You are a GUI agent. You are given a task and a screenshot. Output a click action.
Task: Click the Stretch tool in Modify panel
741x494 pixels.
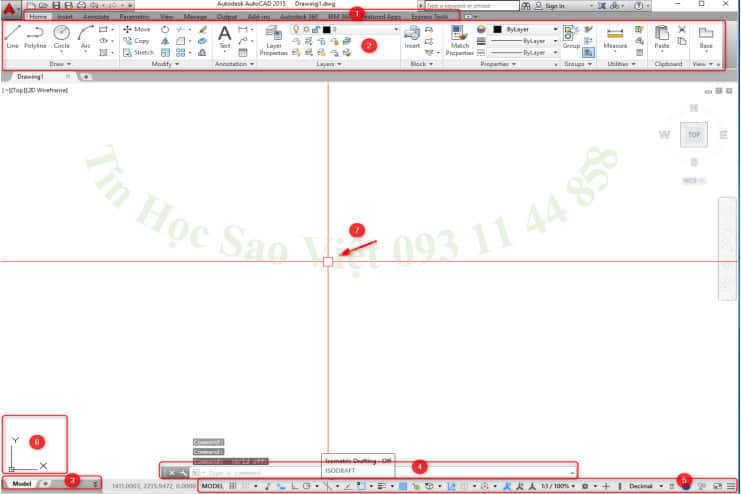pos(138,52)
